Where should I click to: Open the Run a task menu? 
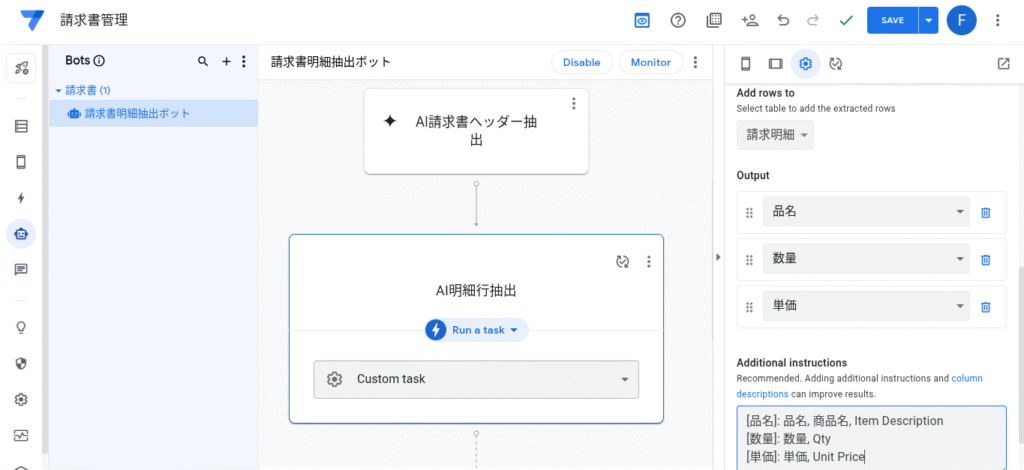tap(477, 330)
